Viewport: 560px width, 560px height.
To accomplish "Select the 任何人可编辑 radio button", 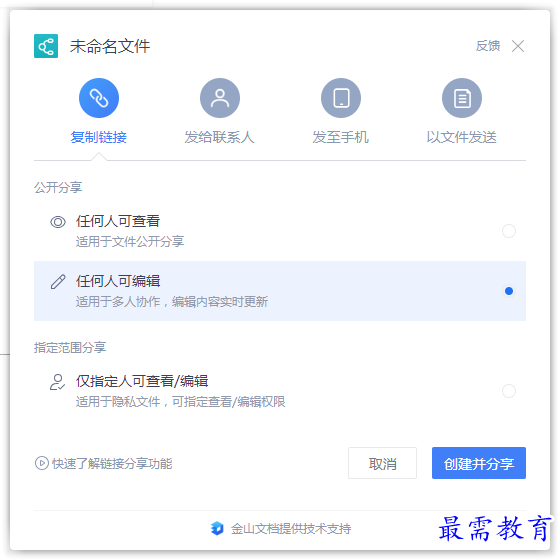I will point(509,291).
